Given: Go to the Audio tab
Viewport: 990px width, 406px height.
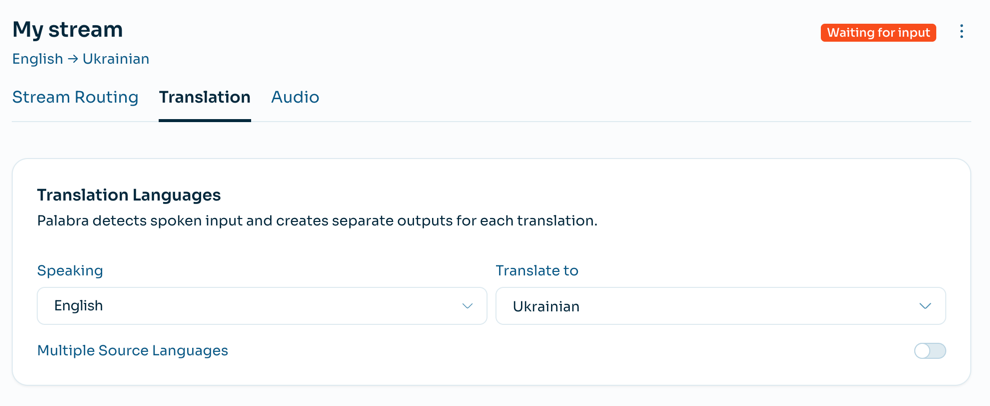Looking at the screenshot, I should pyautogui.click(x=295, y=97).
